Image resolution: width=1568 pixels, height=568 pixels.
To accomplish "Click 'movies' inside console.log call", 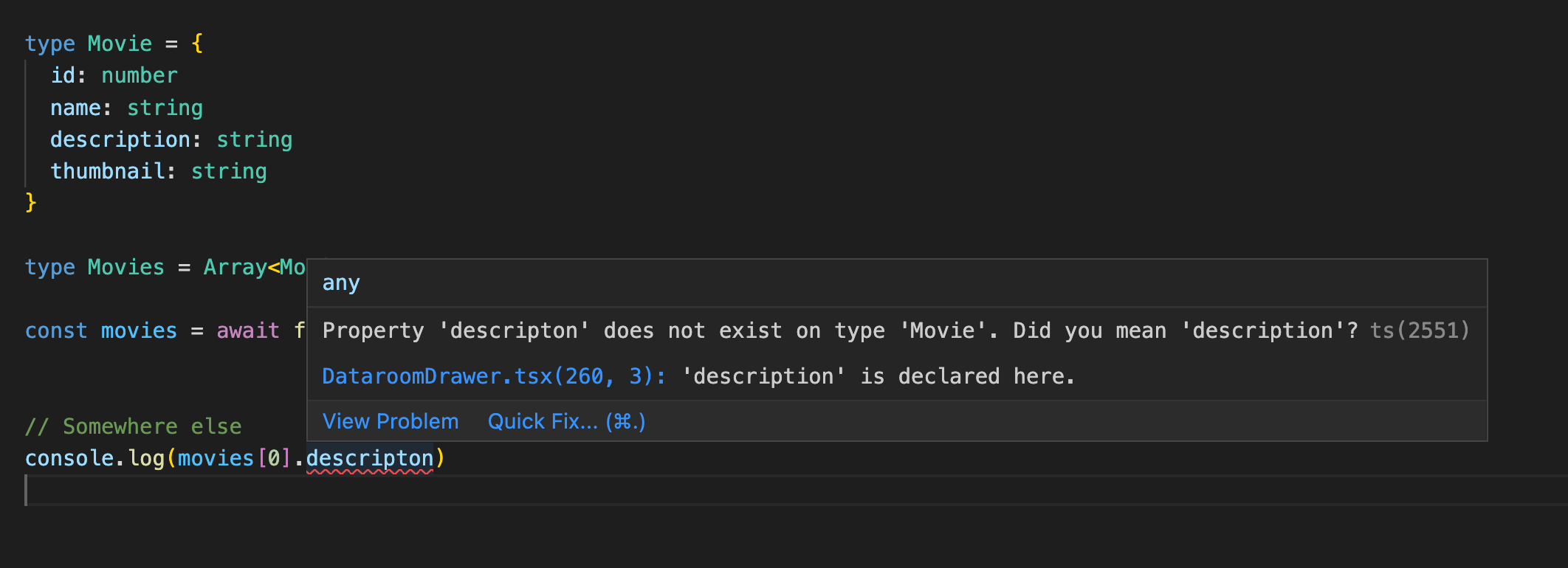I will 216,458.
